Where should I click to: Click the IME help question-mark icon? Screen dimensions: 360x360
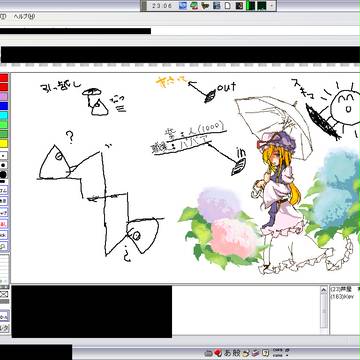[x=265, y=353]
